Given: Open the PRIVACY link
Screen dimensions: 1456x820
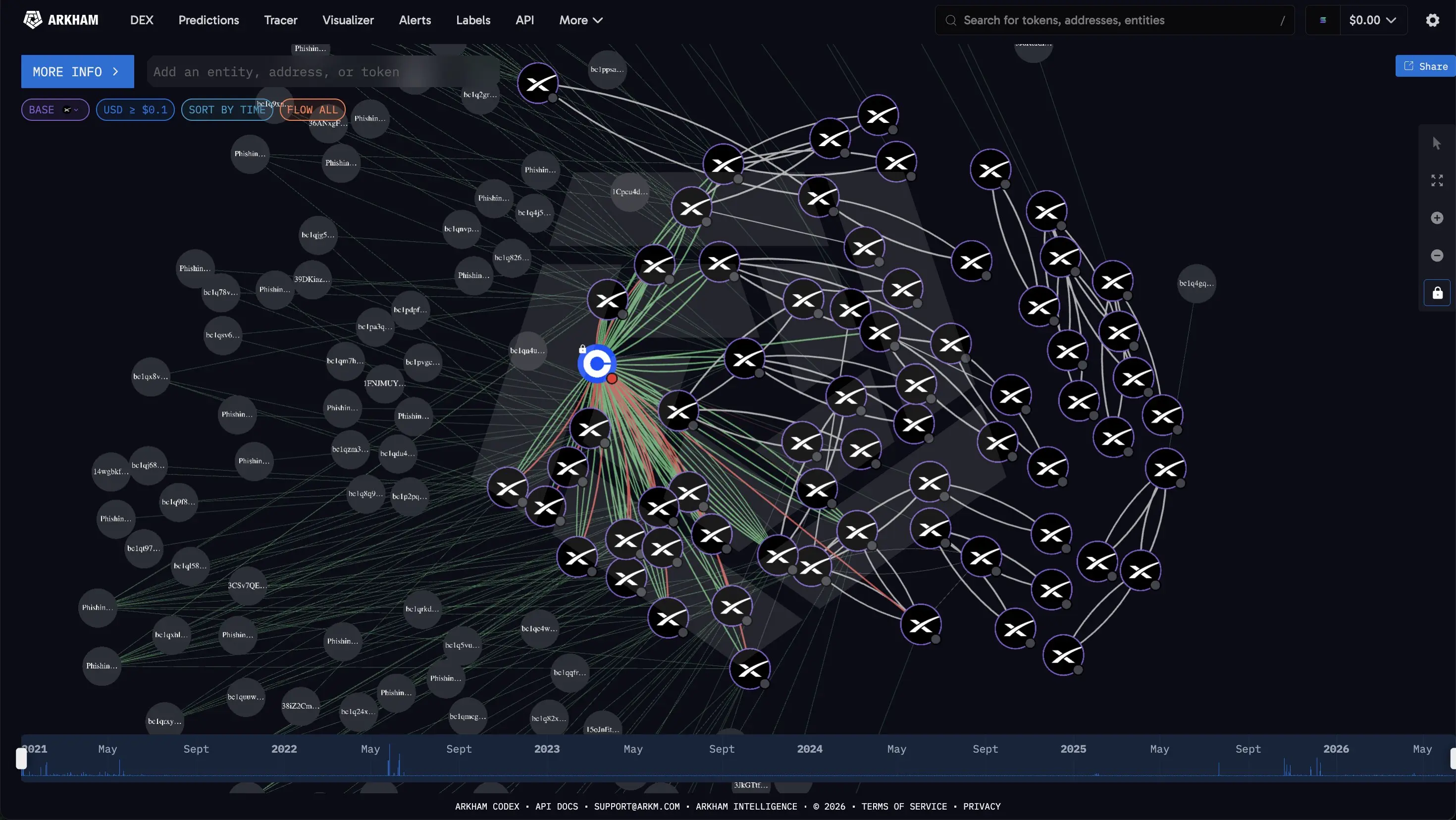Looking at the screenshot, I should (982, 807).
